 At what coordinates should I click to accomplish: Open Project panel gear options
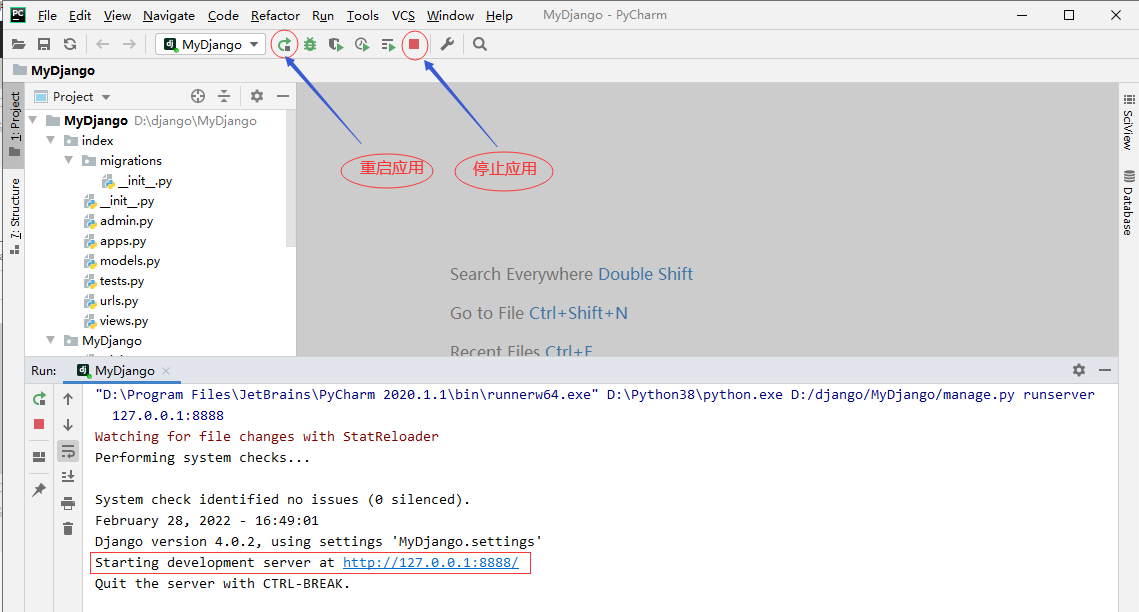coord(256,96)
